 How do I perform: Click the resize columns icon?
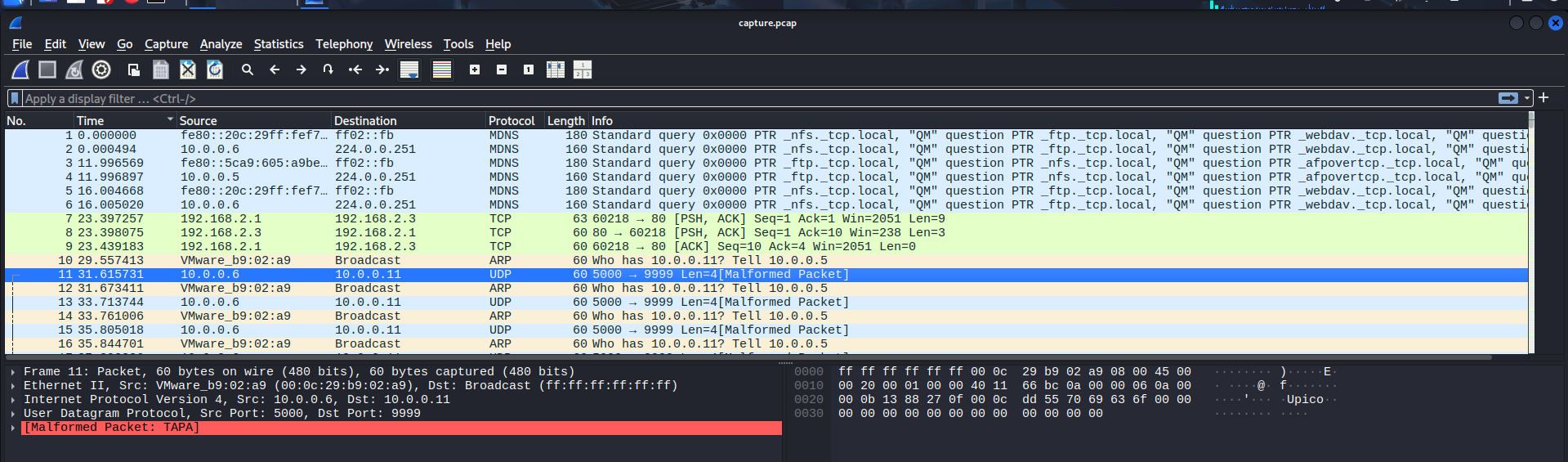click(556, 70)
